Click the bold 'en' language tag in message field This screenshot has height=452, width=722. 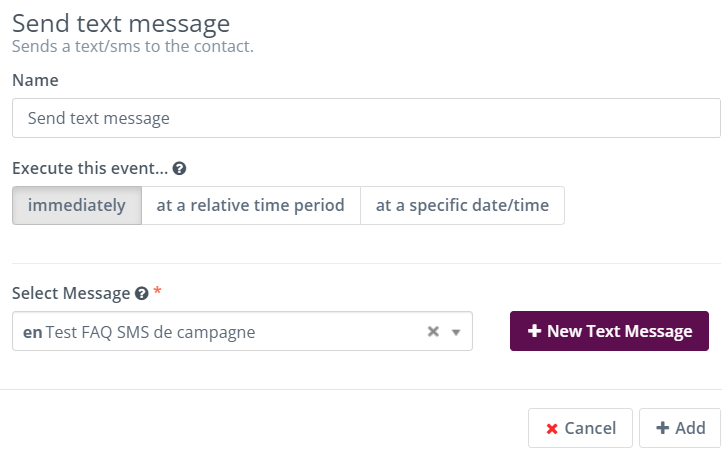[33, 332]
